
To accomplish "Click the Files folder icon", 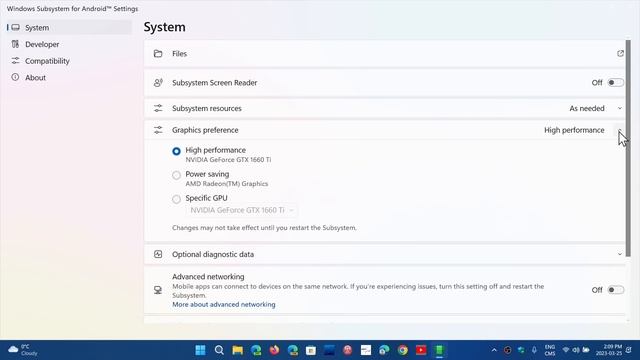I will click(158, 53).
